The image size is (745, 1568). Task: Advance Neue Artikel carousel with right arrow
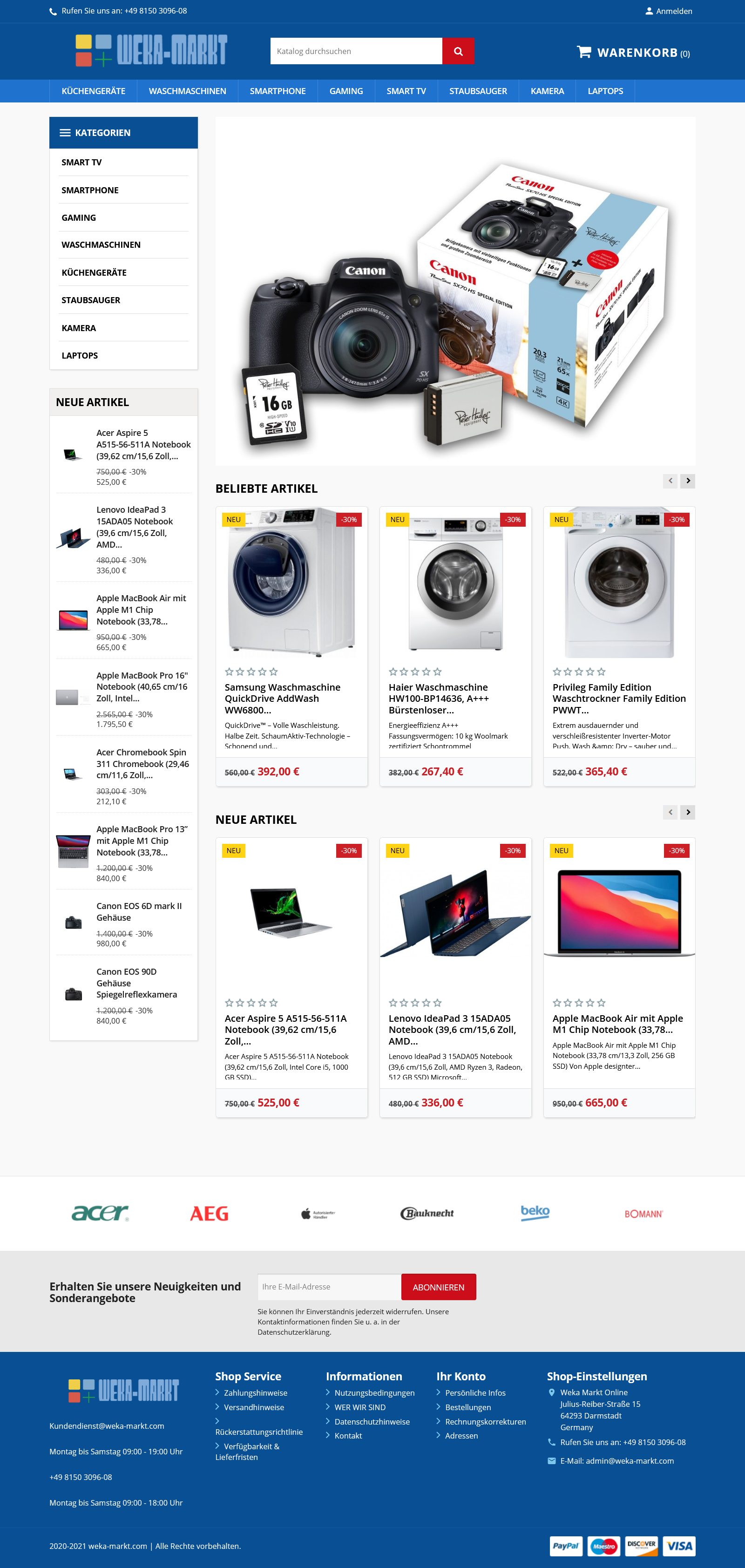pyautogui.click(x=688, y=812)
